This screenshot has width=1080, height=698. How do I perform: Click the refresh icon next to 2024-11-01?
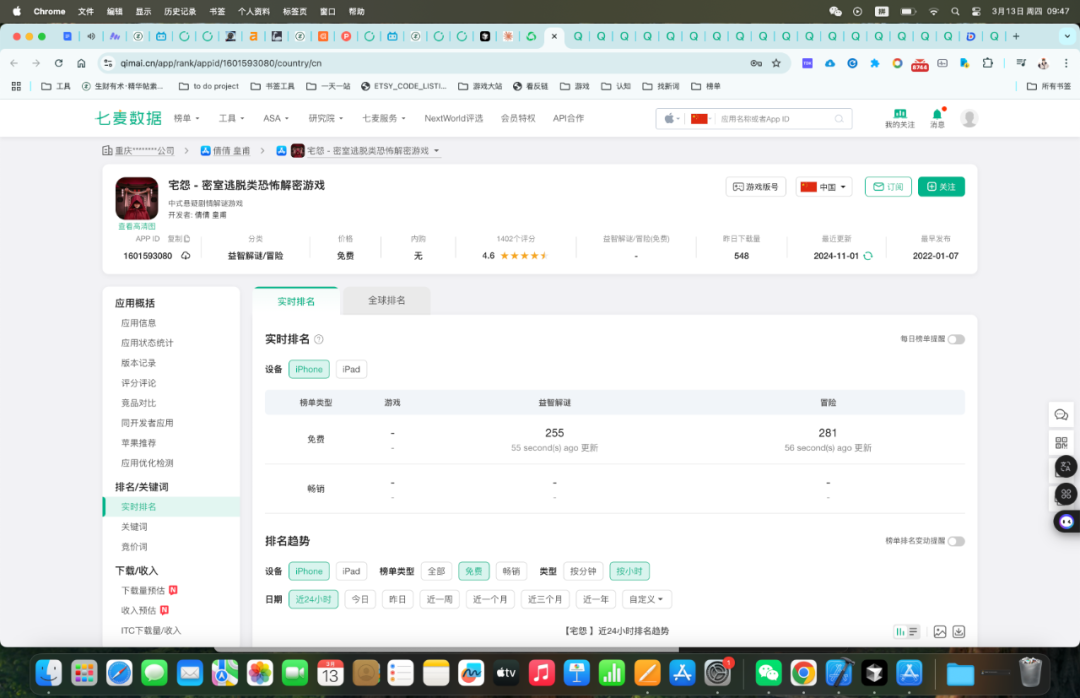coord(868,256)
